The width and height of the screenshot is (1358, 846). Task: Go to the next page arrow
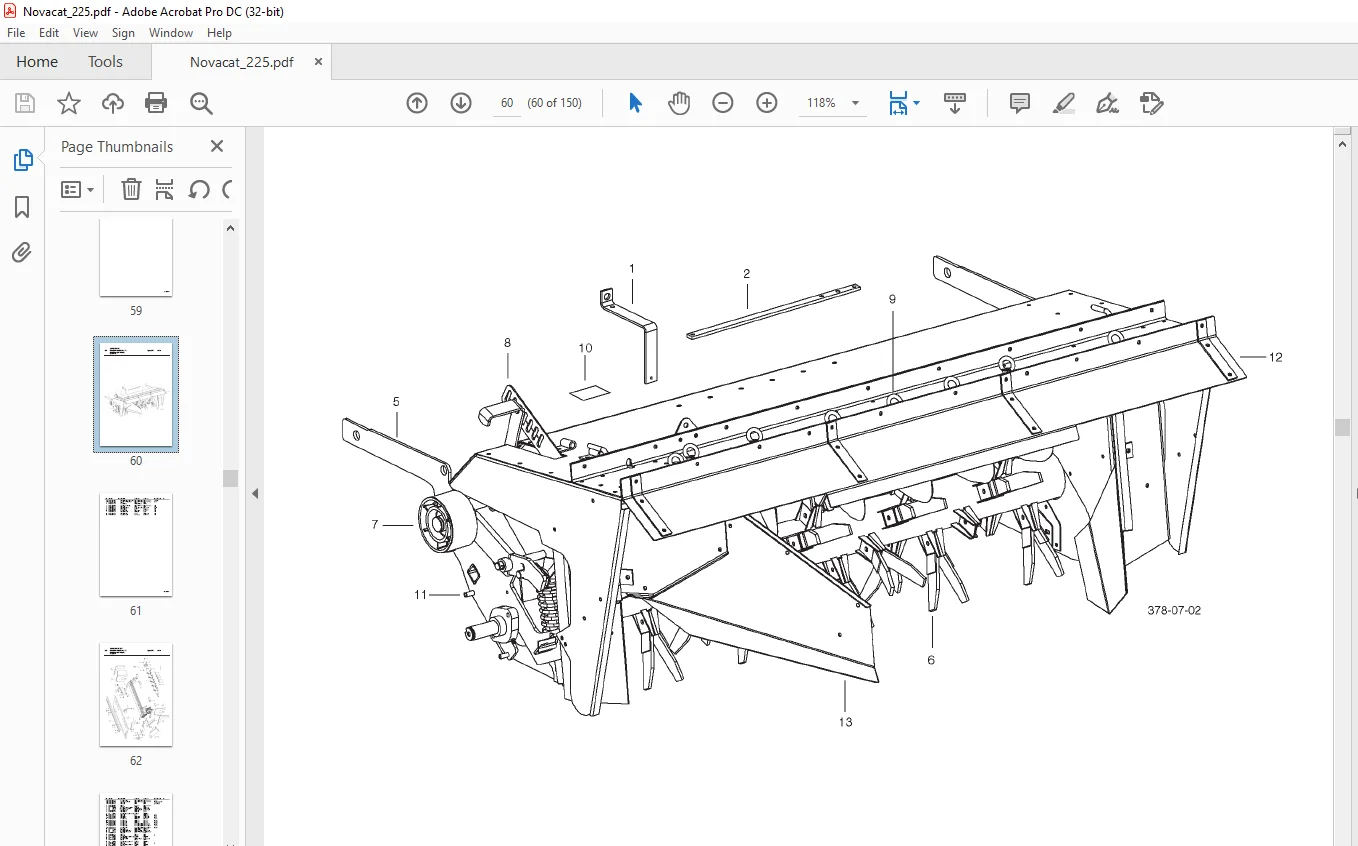[461, 103]
